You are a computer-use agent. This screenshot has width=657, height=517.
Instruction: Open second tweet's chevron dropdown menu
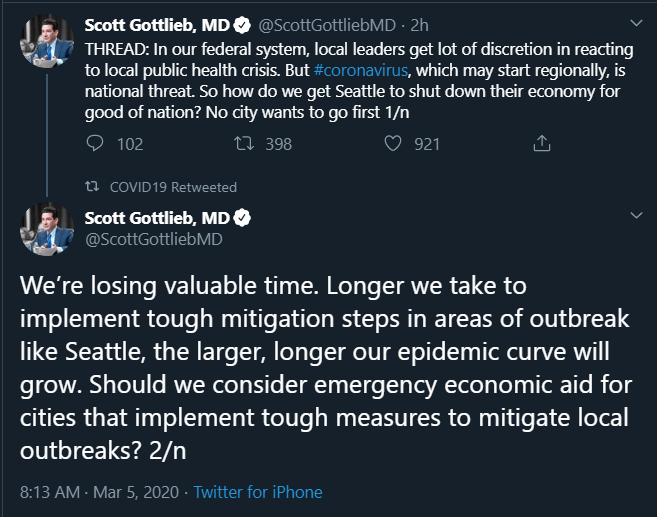click(636, 215)
